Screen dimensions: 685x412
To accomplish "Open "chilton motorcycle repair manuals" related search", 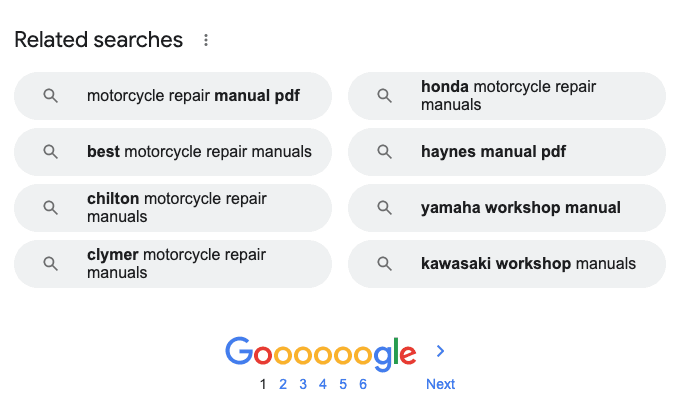I will point(177,208).
